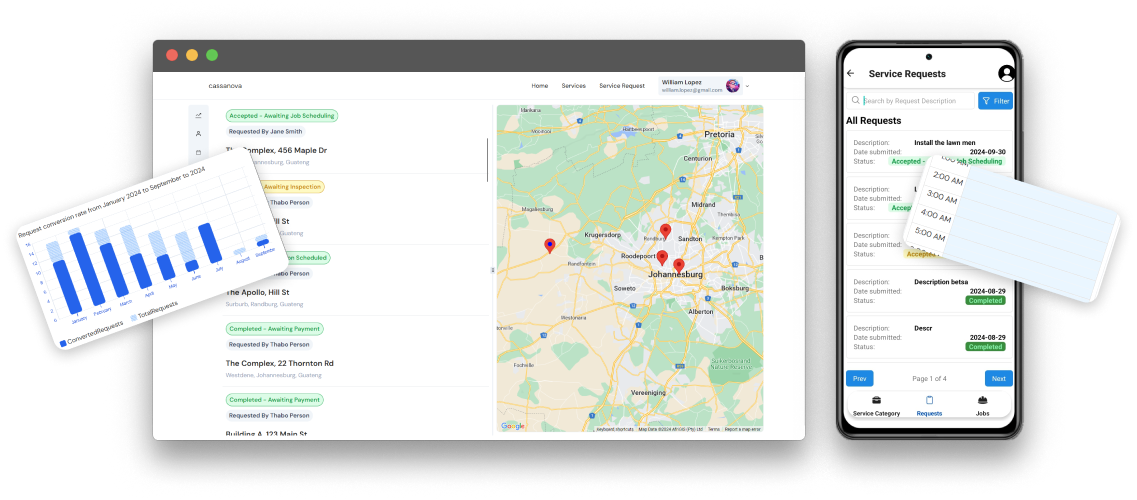The height and width of the screenshot is (500, 1137).
Task: Open the analytics chart icon in the sidebar
Action: coord(199,115)
